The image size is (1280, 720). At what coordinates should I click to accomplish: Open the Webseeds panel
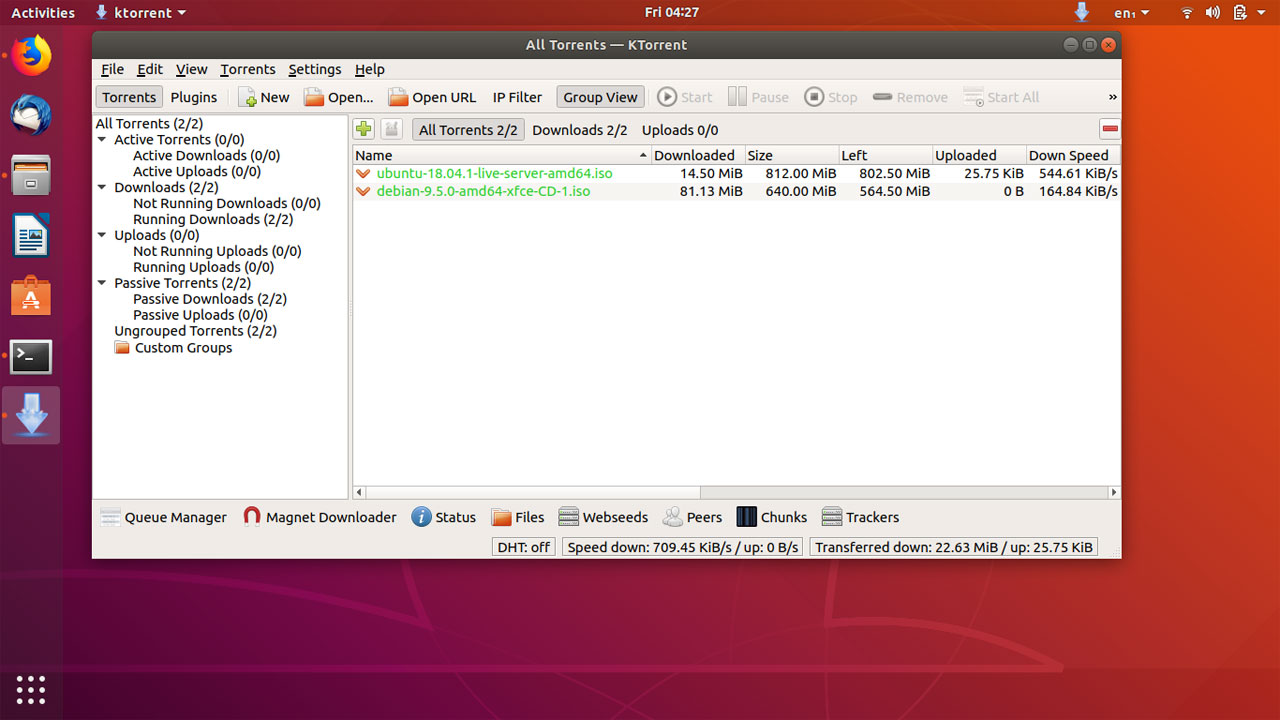(603, 517)
